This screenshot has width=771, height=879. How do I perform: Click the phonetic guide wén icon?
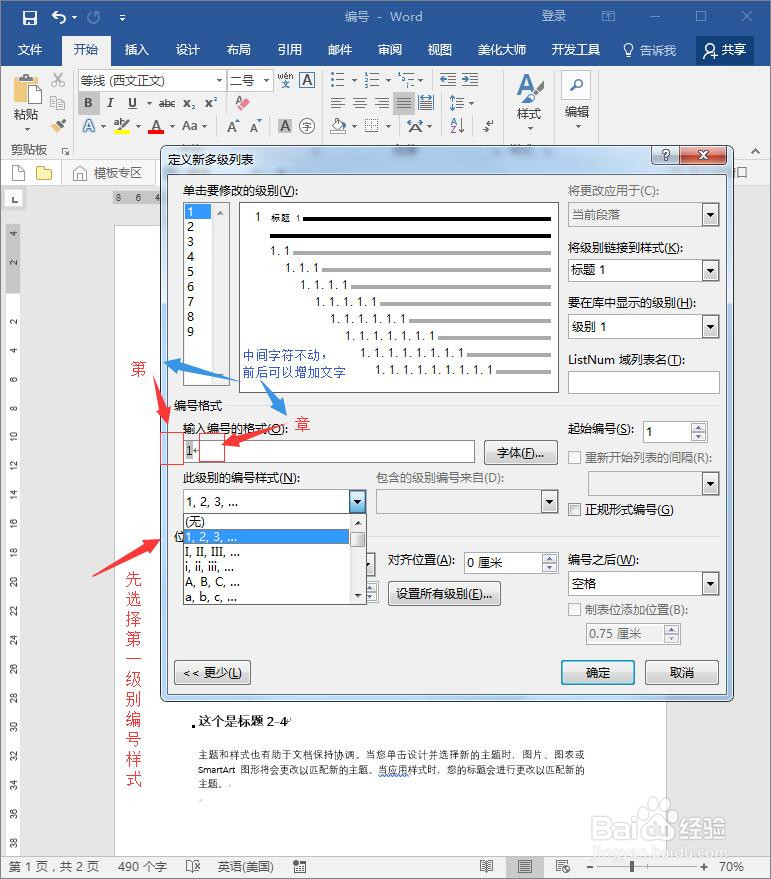285,80
